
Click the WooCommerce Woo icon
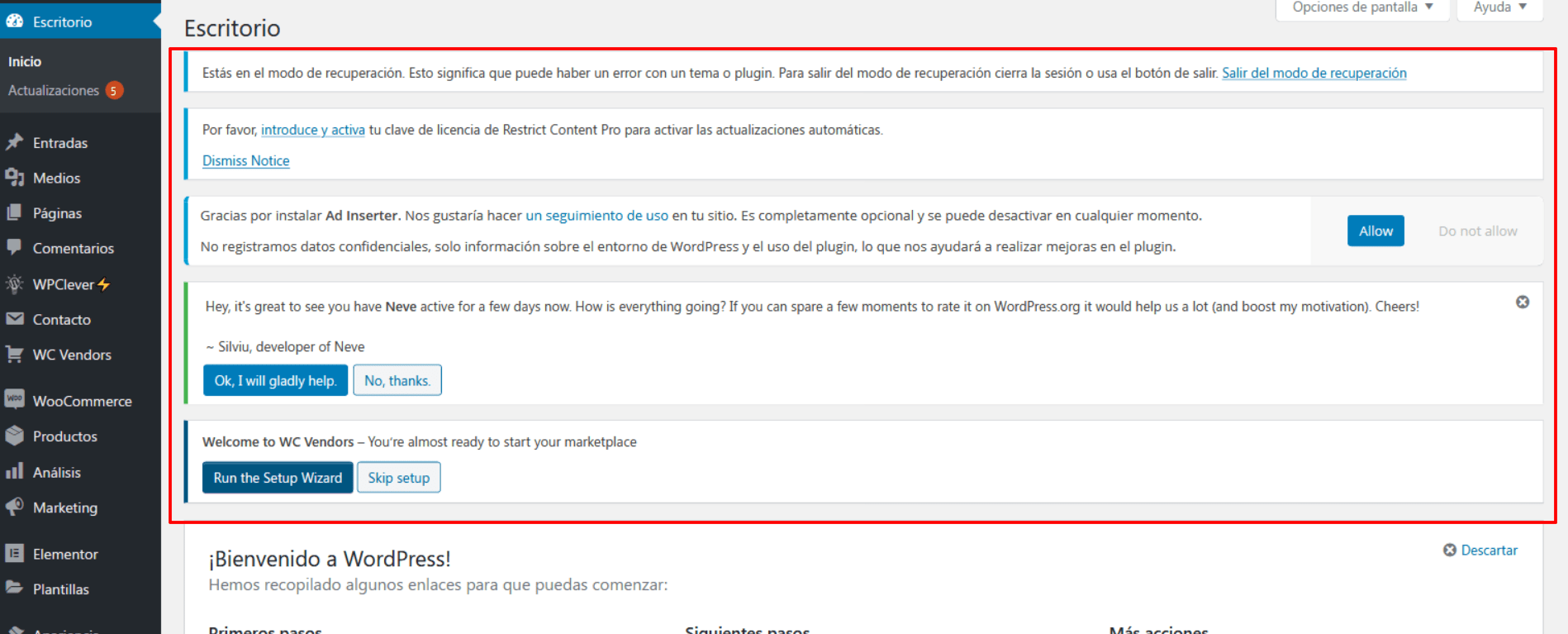pyautogui.click(x=15, y=400)
